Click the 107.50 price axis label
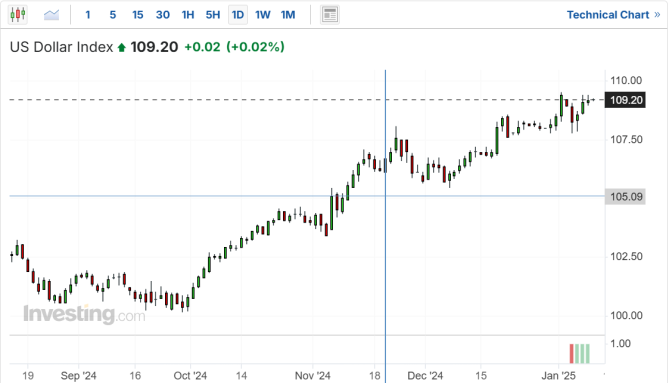This screenshot has height=383, width=669. pyautogui.click(x=626, y=139)
